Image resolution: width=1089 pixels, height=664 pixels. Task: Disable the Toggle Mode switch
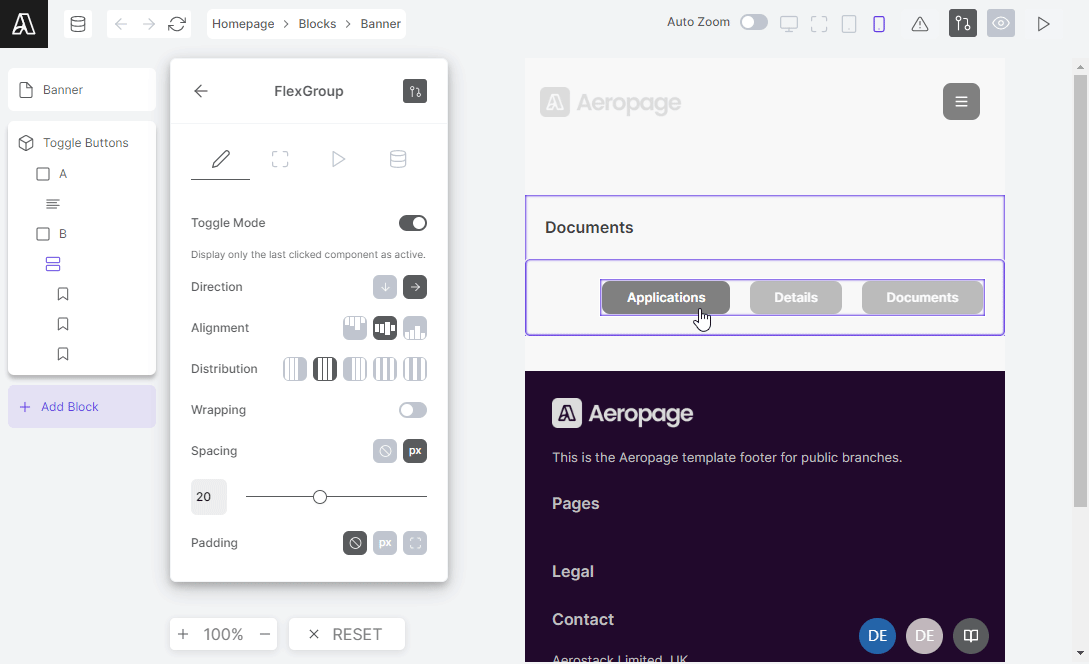pyautogui.click(x=413, y=223)
